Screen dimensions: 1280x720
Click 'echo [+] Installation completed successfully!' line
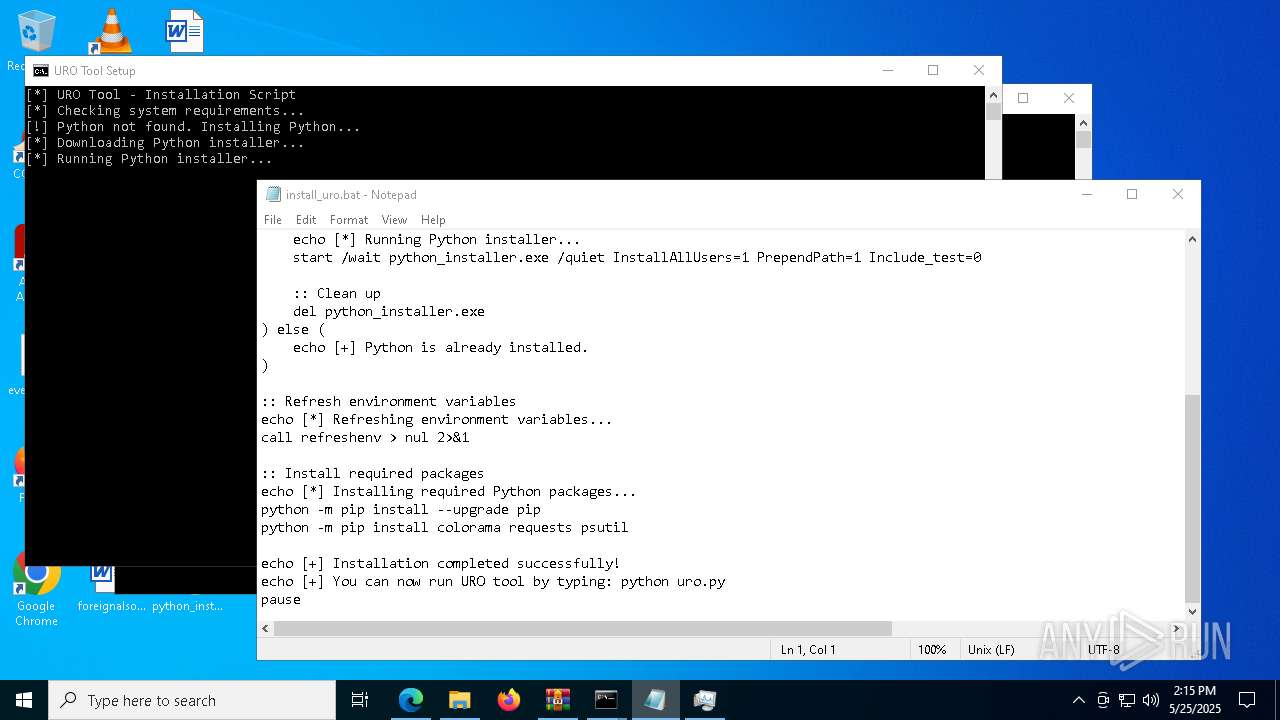(x=441, y=563)
